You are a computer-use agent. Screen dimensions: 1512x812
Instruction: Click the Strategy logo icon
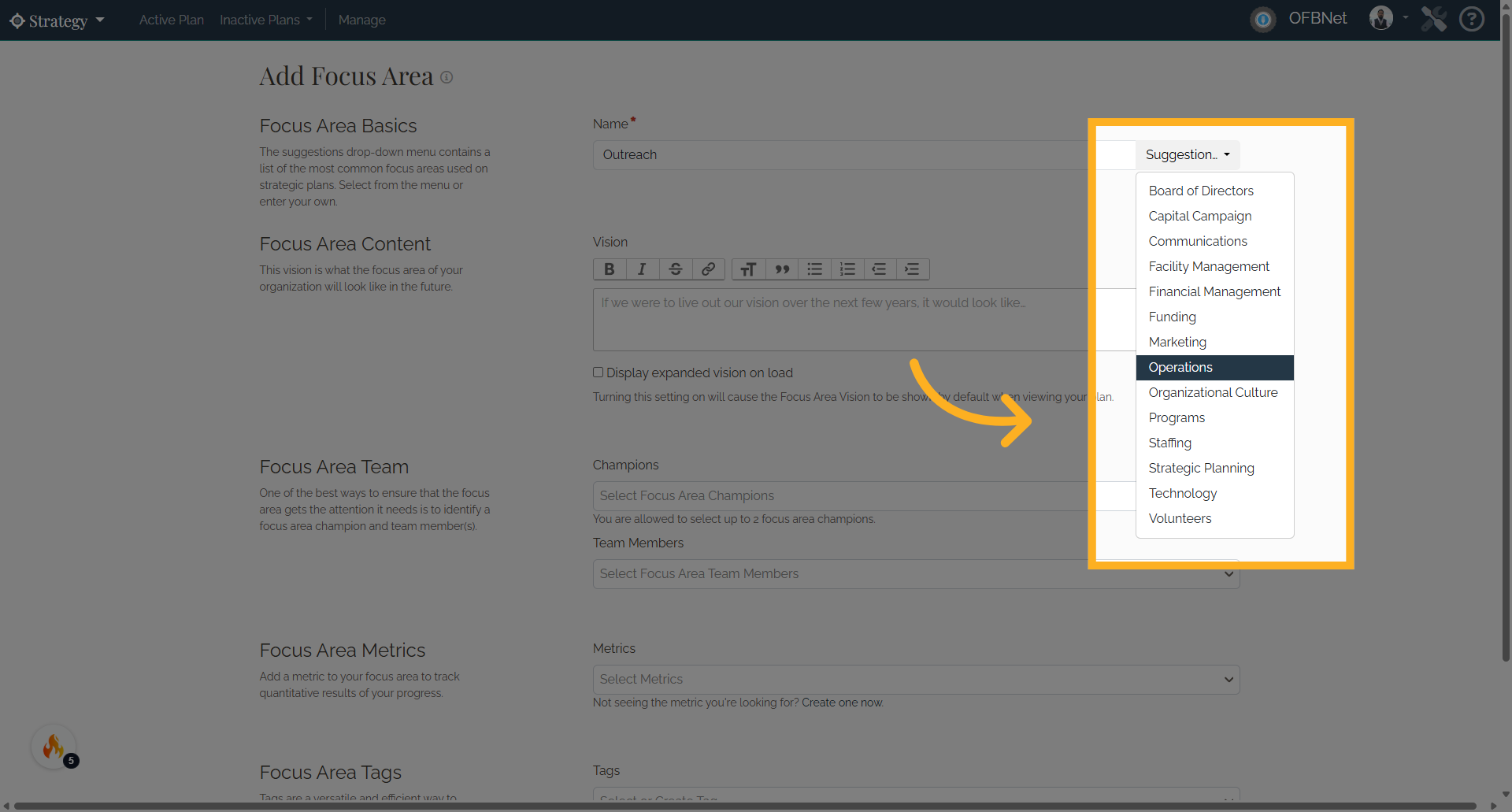(17, 20)
